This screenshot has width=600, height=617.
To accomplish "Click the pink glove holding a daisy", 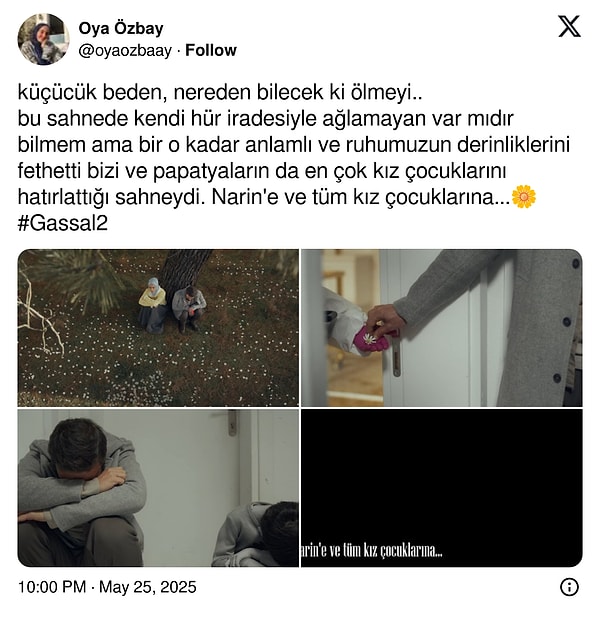I will click(372, 340).
